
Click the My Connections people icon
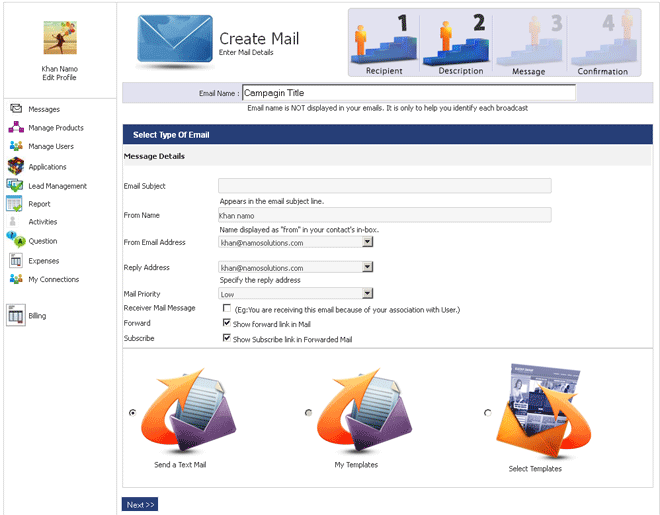click(x=16, y=279)
